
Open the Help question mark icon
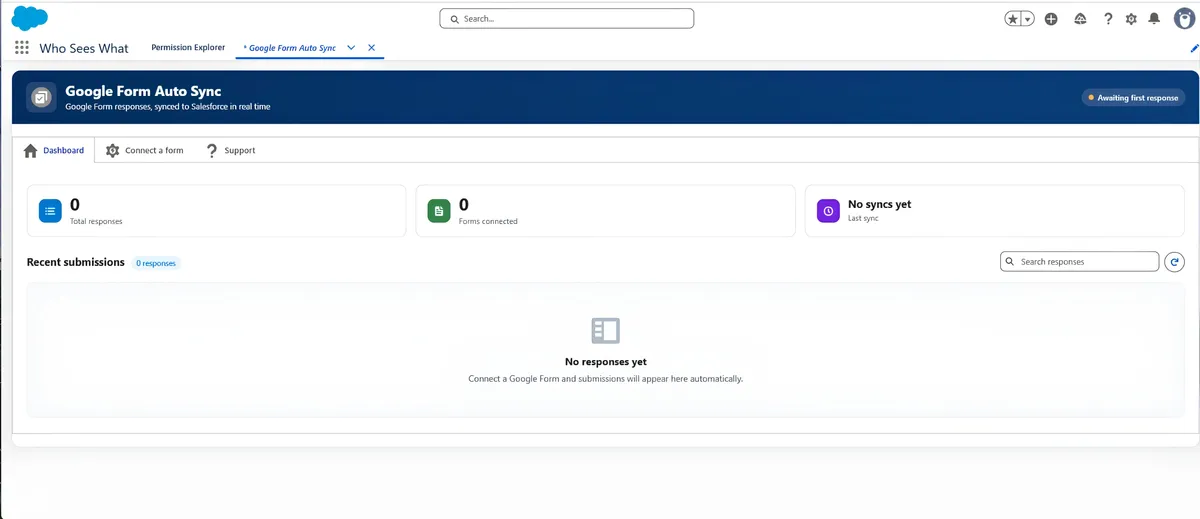pos(1108,19)
